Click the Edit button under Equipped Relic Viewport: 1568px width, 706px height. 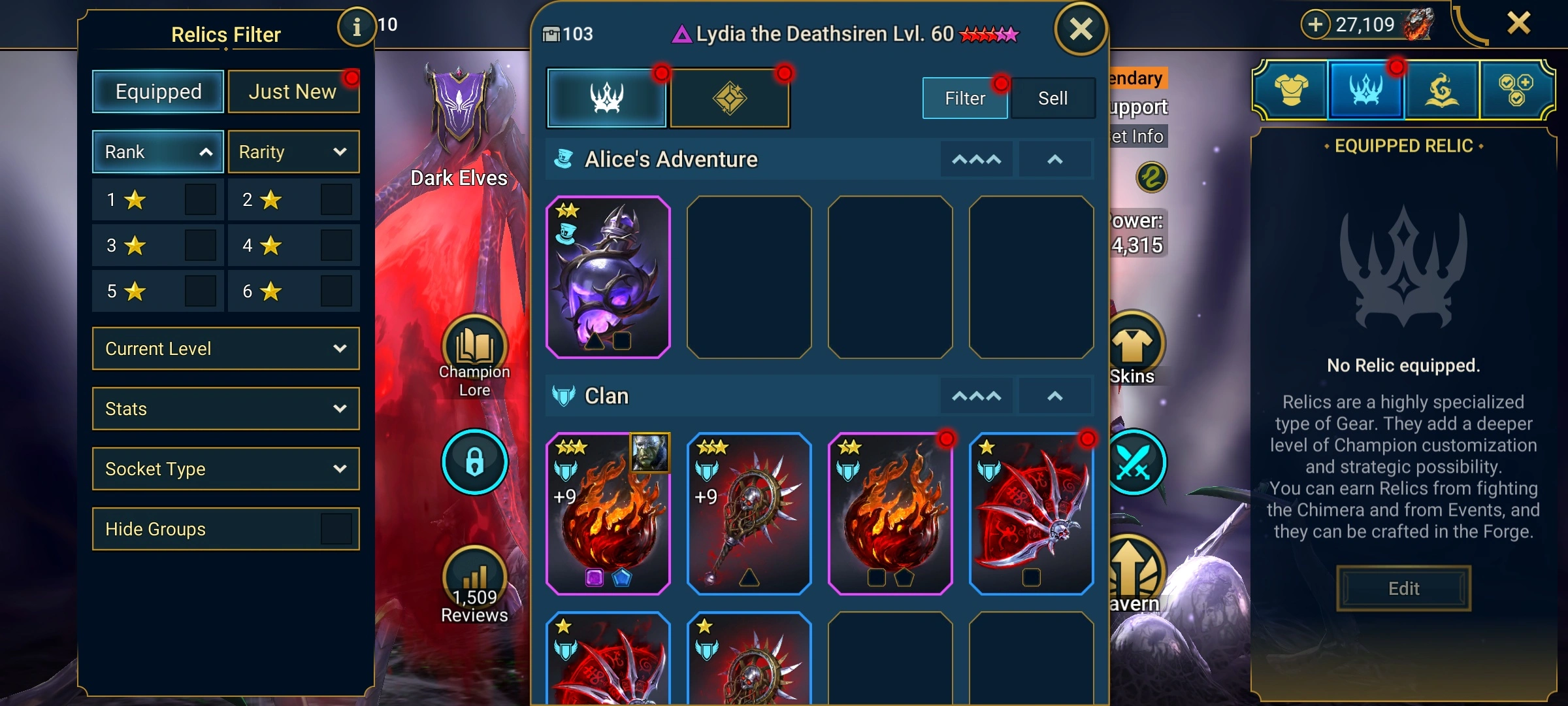pos(1403,588)
